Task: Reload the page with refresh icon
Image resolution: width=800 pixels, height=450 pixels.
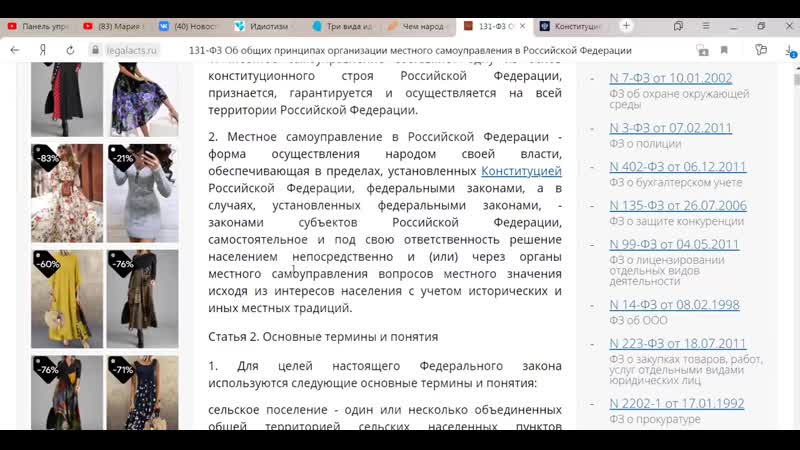Action: tap(70, 50)
